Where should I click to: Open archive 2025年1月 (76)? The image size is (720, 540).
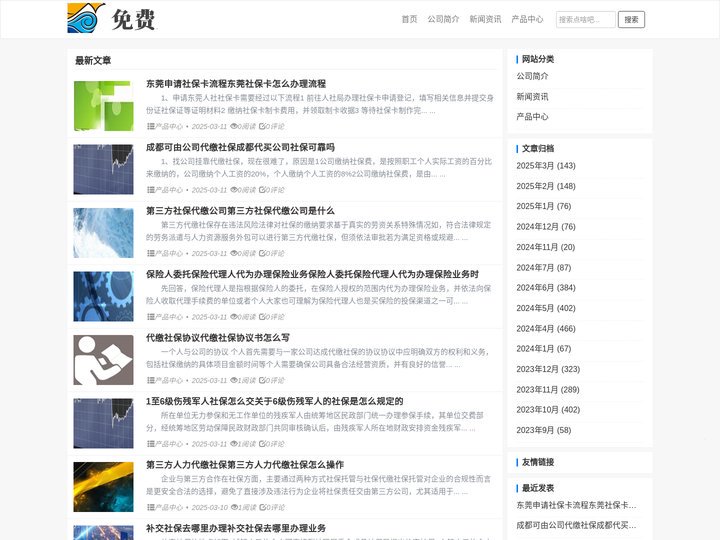[x=544, y=206]
